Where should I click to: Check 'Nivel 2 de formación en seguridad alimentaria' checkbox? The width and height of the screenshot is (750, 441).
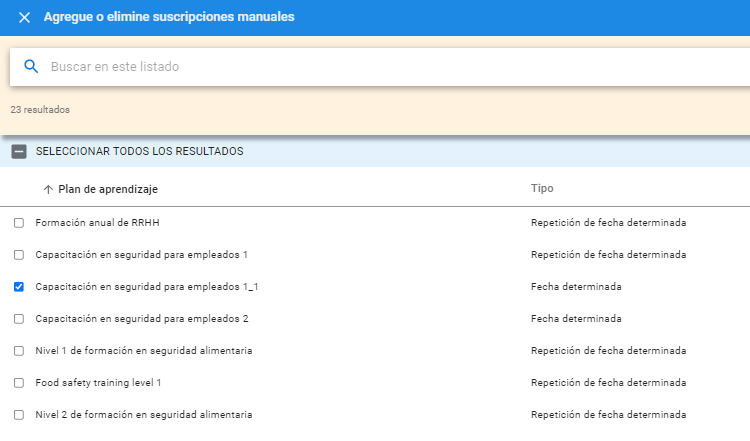(19, 415)
